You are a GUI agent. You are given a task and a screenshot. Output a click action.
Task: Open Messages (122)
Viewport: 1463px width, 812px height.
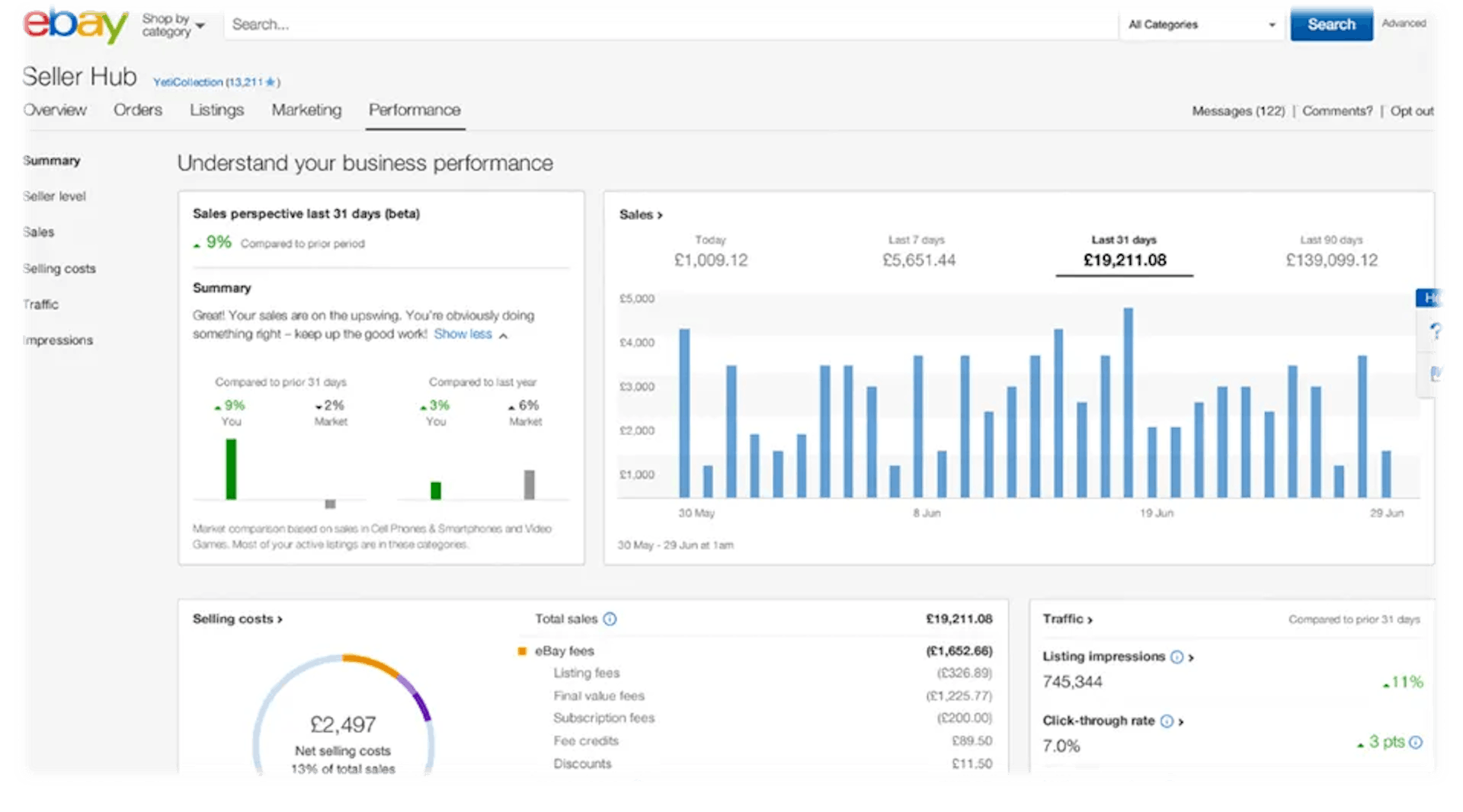pos(1238,111)
